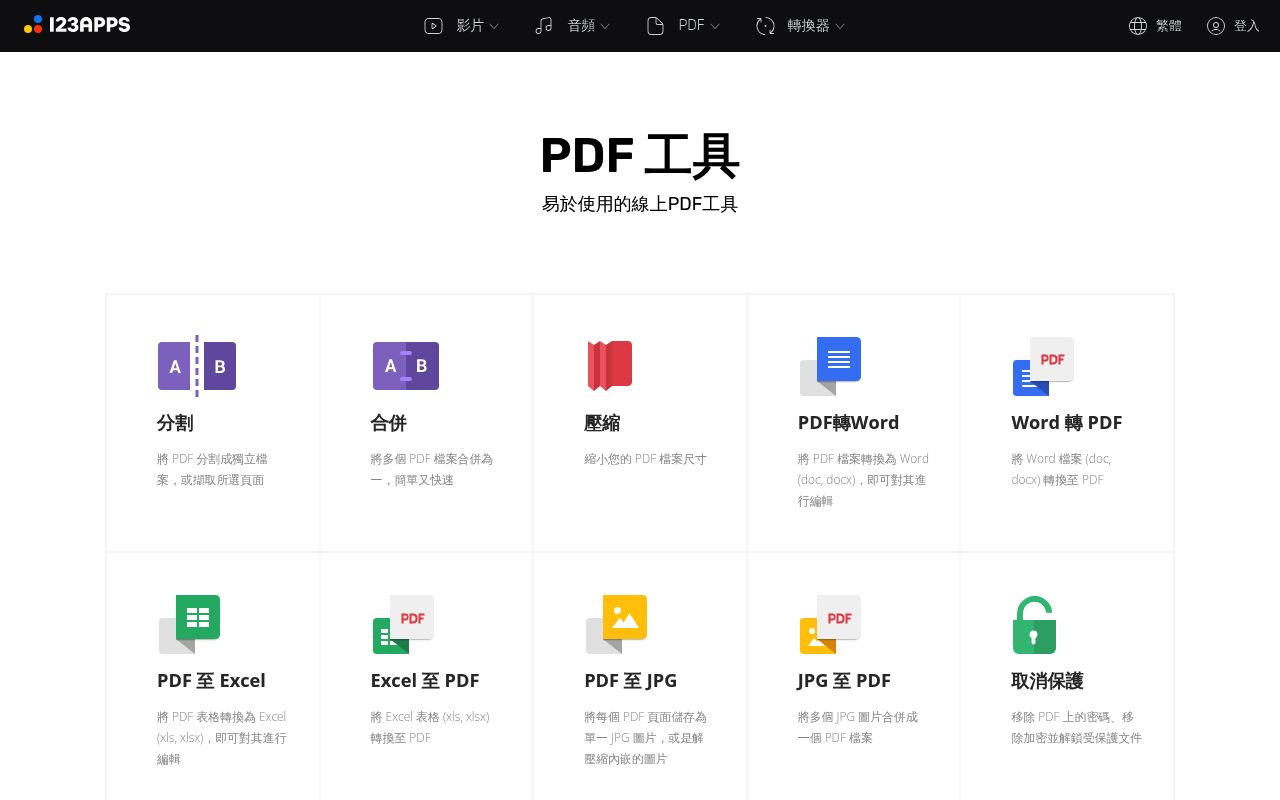Switch language via 繁體 label
Viewport: 1280px width, 800px height.
point(1169,26)
